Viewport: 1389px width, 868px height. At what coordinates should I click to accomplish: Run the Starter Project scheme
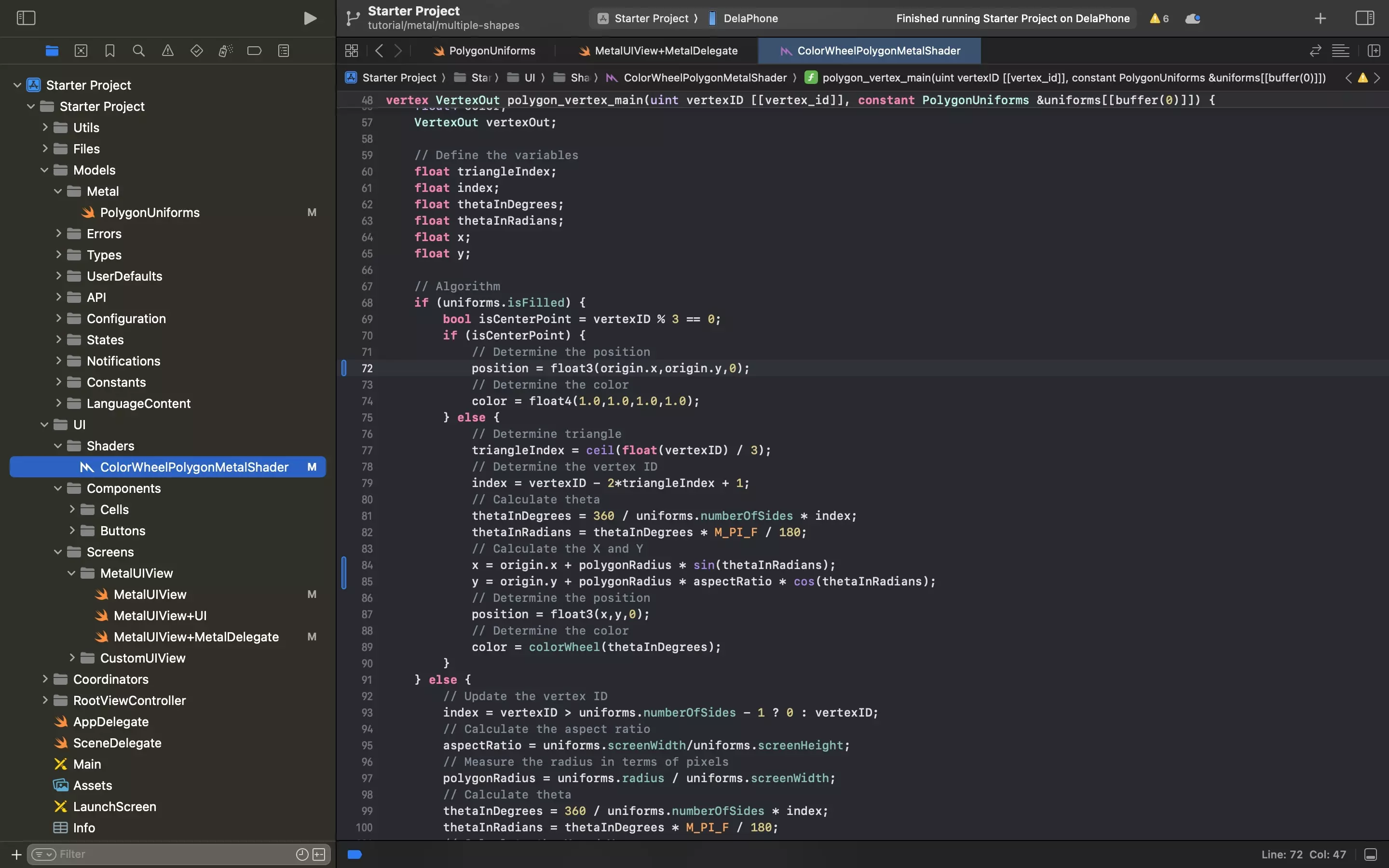click(x=310, y=18)
